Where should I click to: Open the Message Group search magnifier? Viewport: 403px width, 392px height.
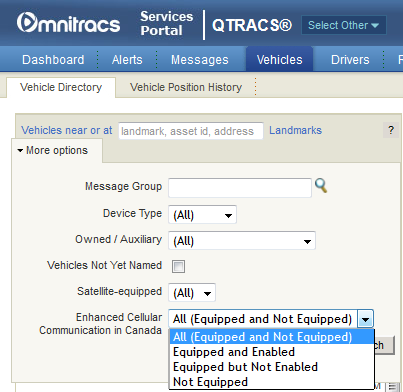coord(321,186)
